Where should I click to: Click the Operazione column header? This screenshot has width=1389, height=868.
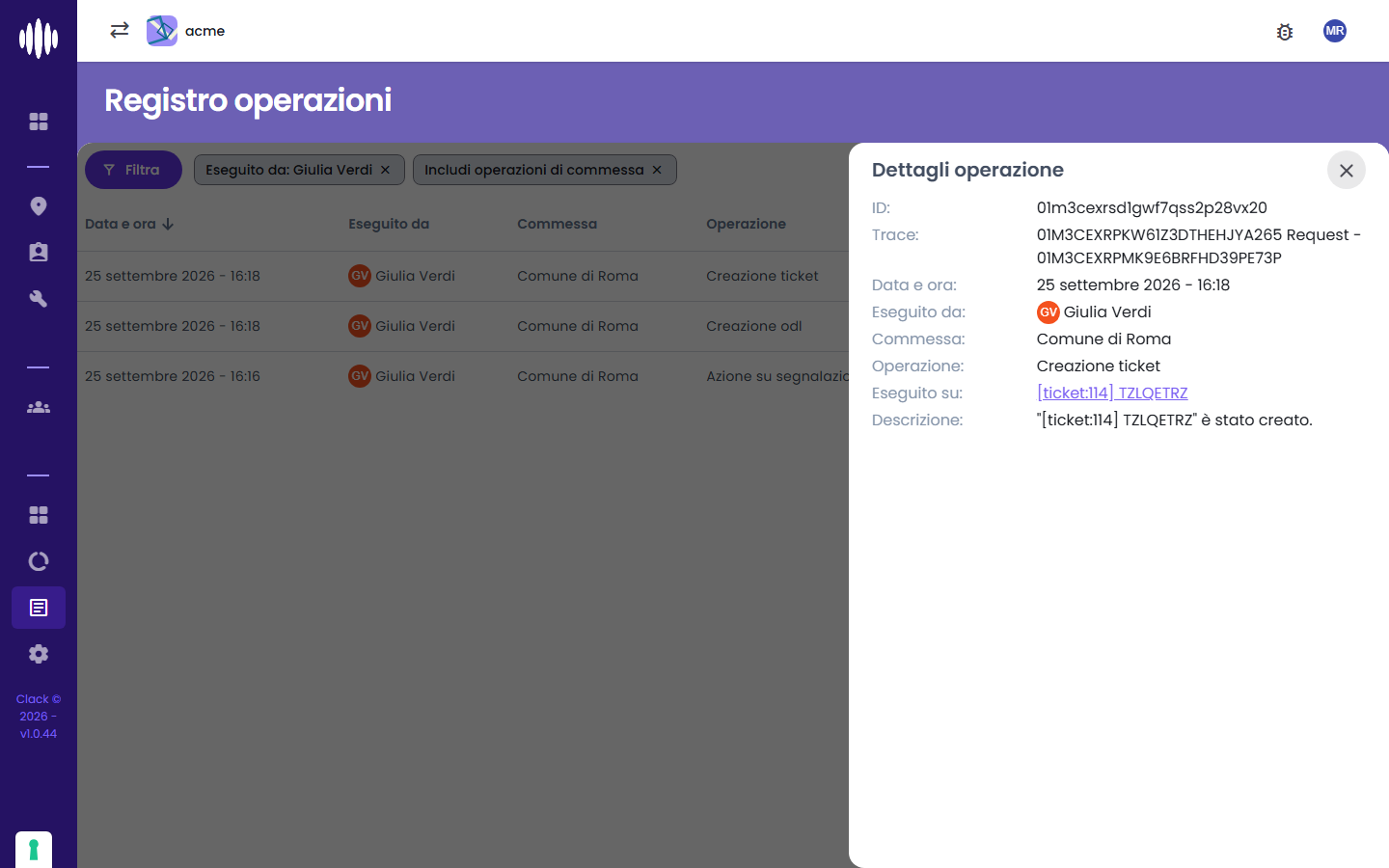pyautogui.click(x=746, y=224)
